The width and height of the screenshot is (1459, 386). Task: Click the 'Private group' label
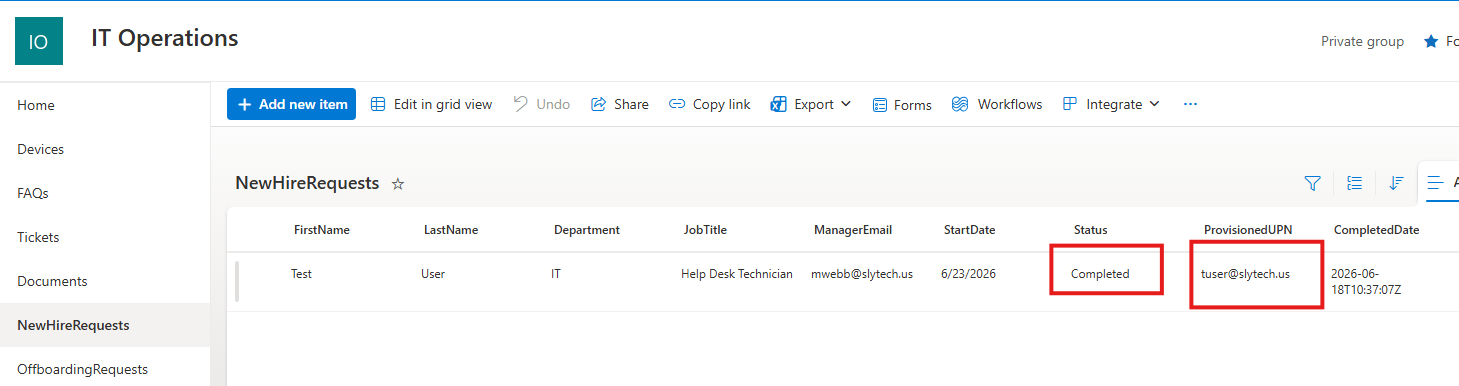1362,41
